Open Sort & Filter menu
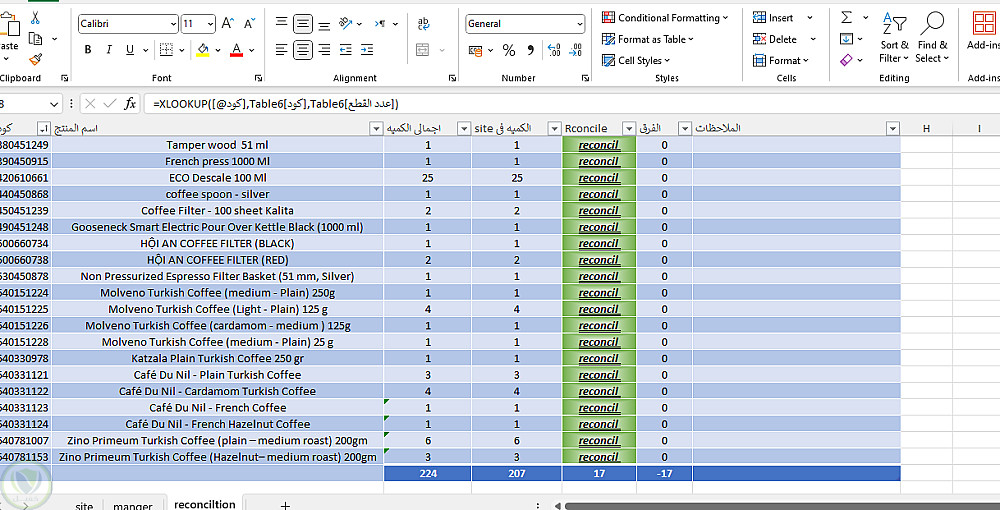This screenshot has width=1000, height=510. coord(894,37)
